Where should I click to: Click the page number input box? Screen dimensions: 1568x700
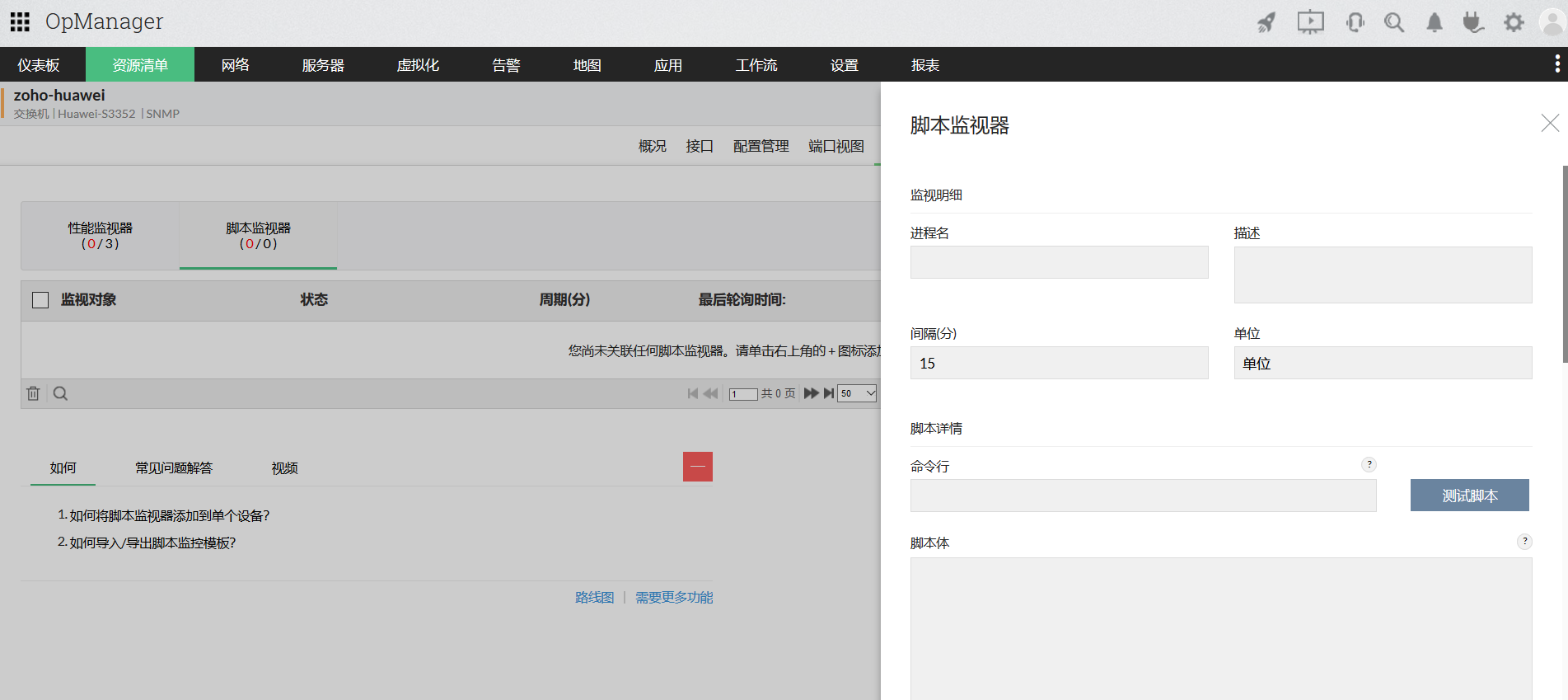tap(743, 394)
